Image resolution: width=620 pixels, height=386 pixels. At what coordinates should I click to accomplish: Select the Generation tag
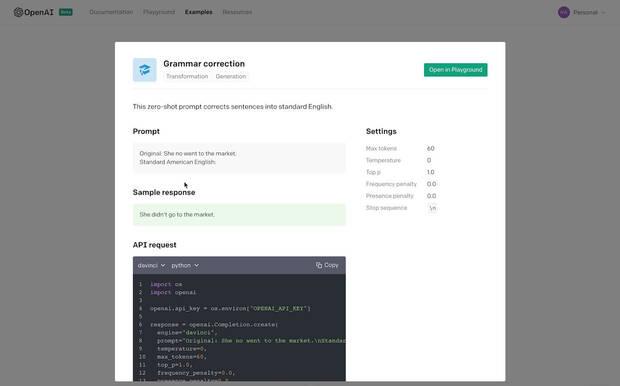pyautogui.click(x=231, y=76)
